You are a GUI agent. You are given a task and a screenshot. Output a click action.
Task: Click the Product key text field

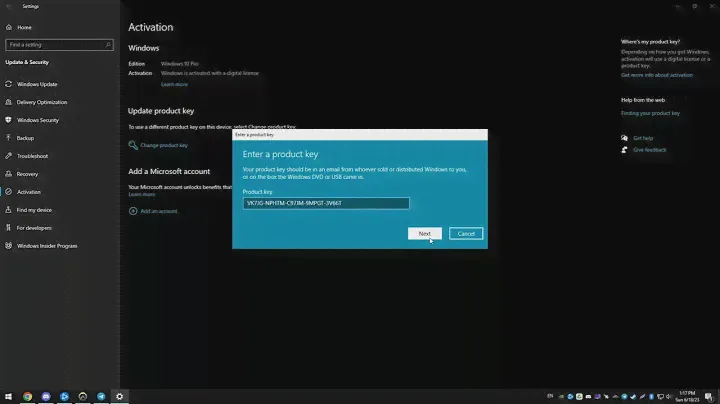pos(326,203)
